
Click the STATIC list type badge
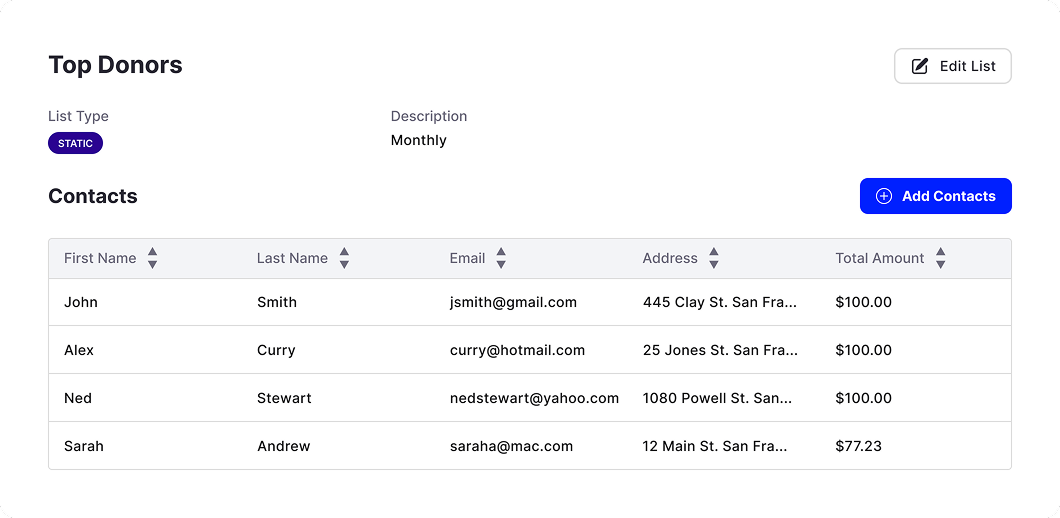point(75,143)
